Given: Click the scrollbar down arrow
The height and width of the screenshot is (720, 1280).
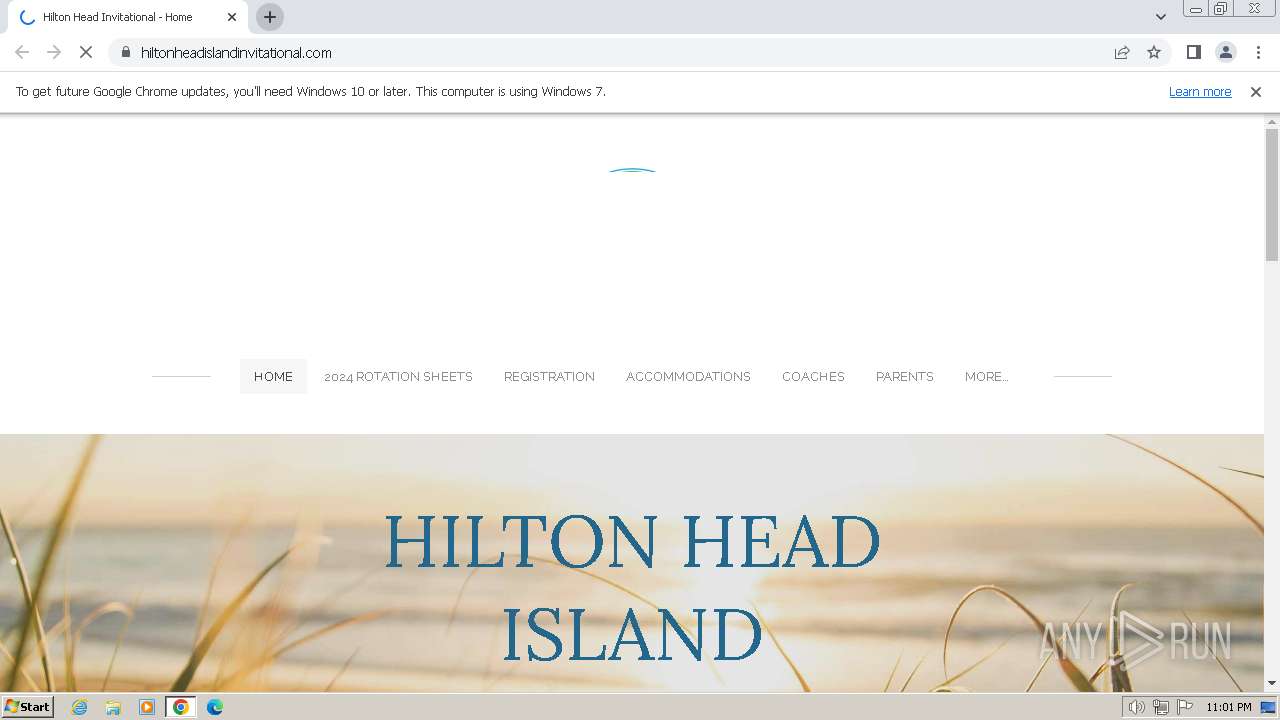Looking at the screenshot, I should coord(1272,683).
